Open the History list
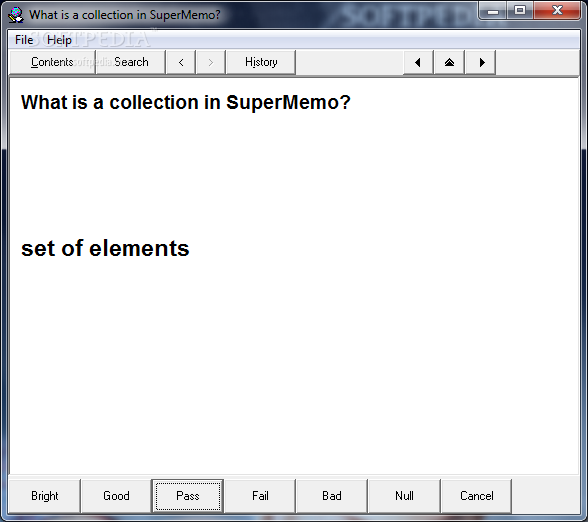The width and height of the screenshot is (588, 522). click(x=261, y=62)
